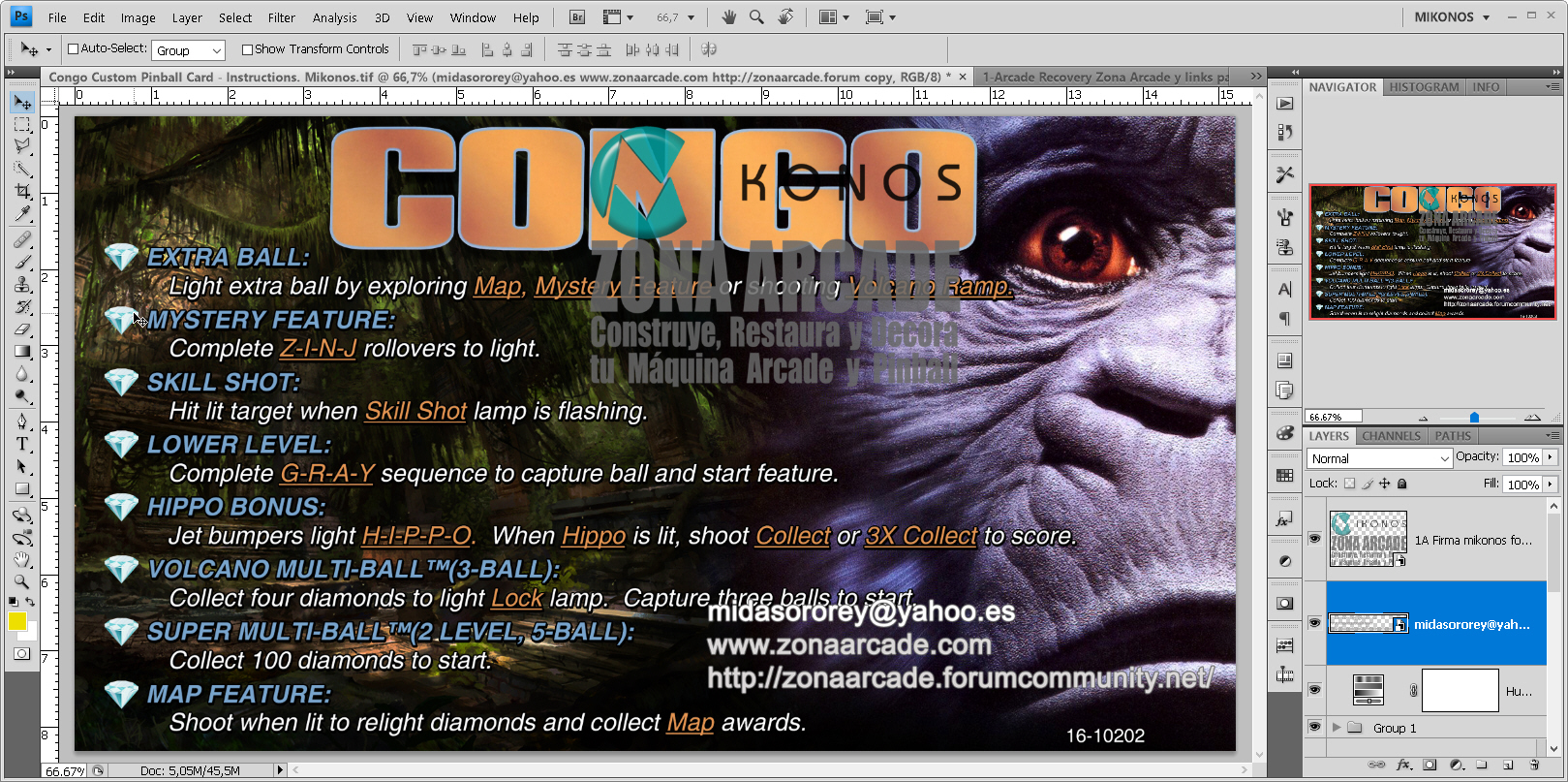Enable the Auto-Select checkbox
1568x782 pixels.
[73, 49]
